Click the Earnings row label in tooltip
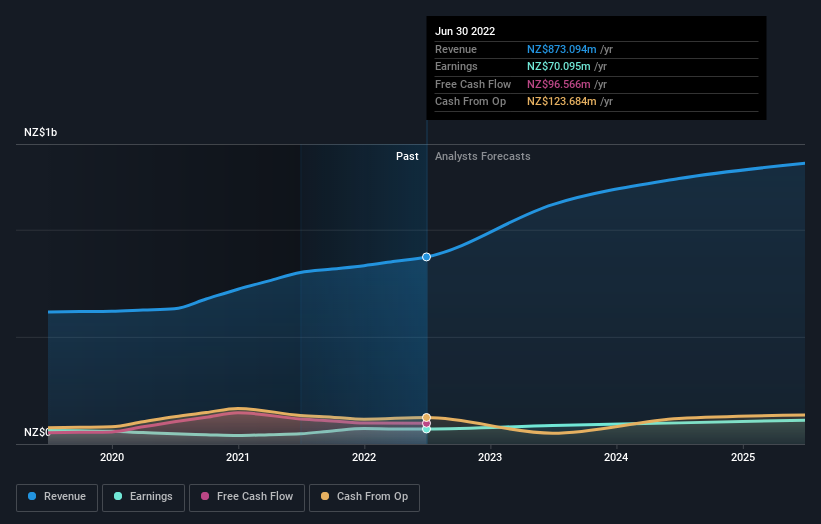 (456, 66)
